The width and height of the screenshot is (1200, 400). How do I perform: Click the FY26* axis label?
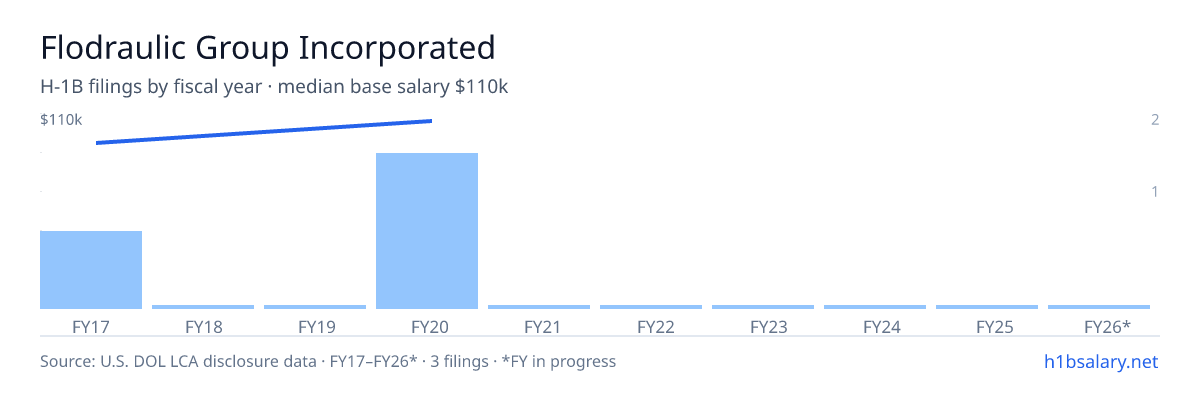click(x=1107, y=326)
